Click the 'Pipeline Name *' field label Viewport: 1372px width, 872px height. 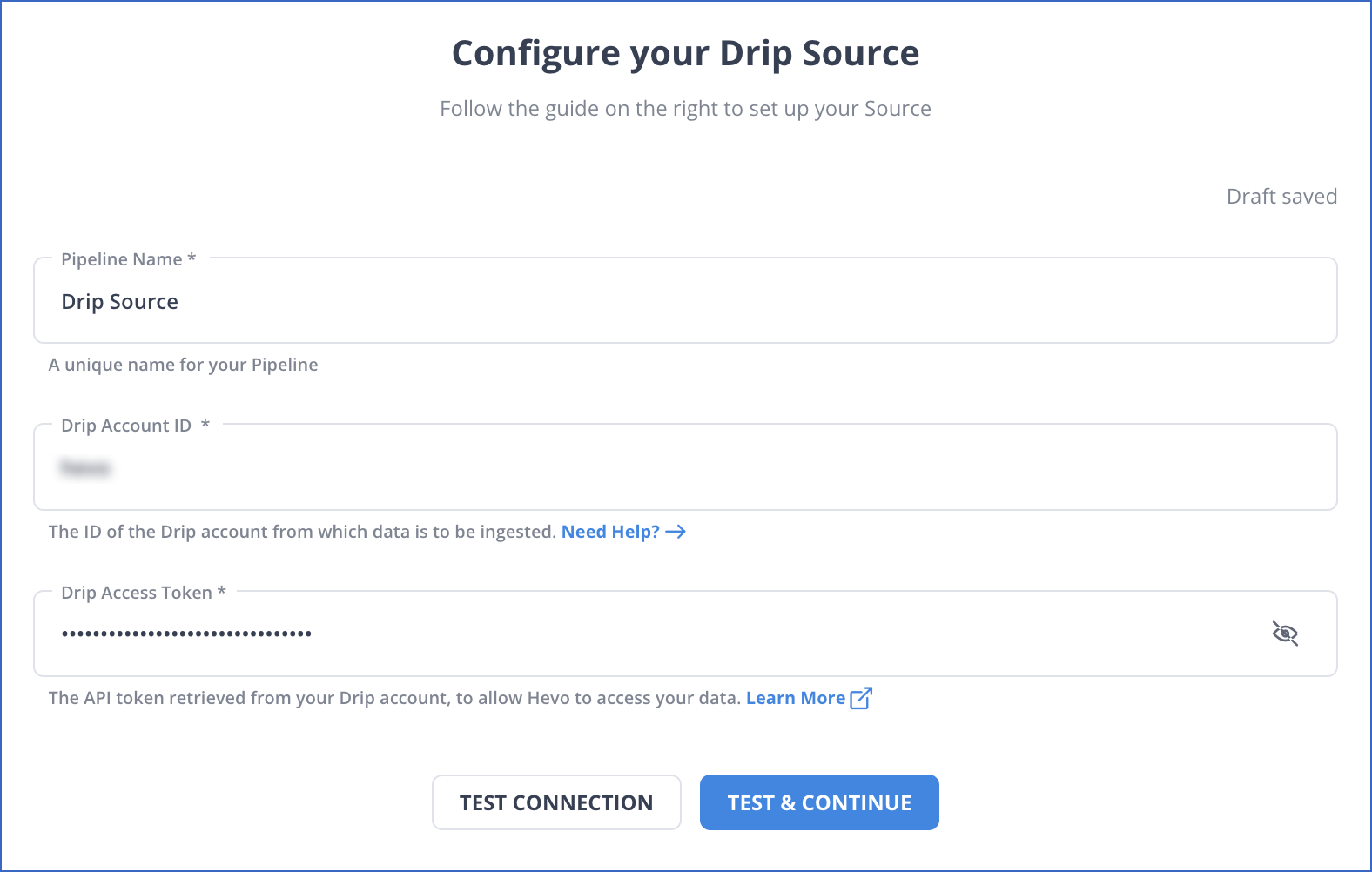(x=129, y=259)
